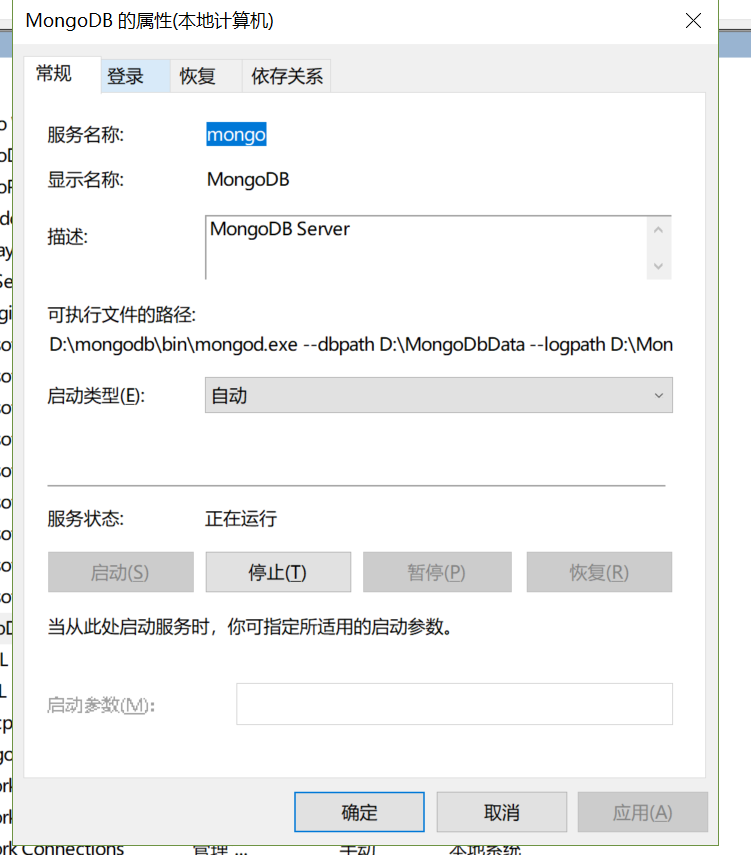
Task: Click the 恢复(R) button
Action: (x=599, y=572)
